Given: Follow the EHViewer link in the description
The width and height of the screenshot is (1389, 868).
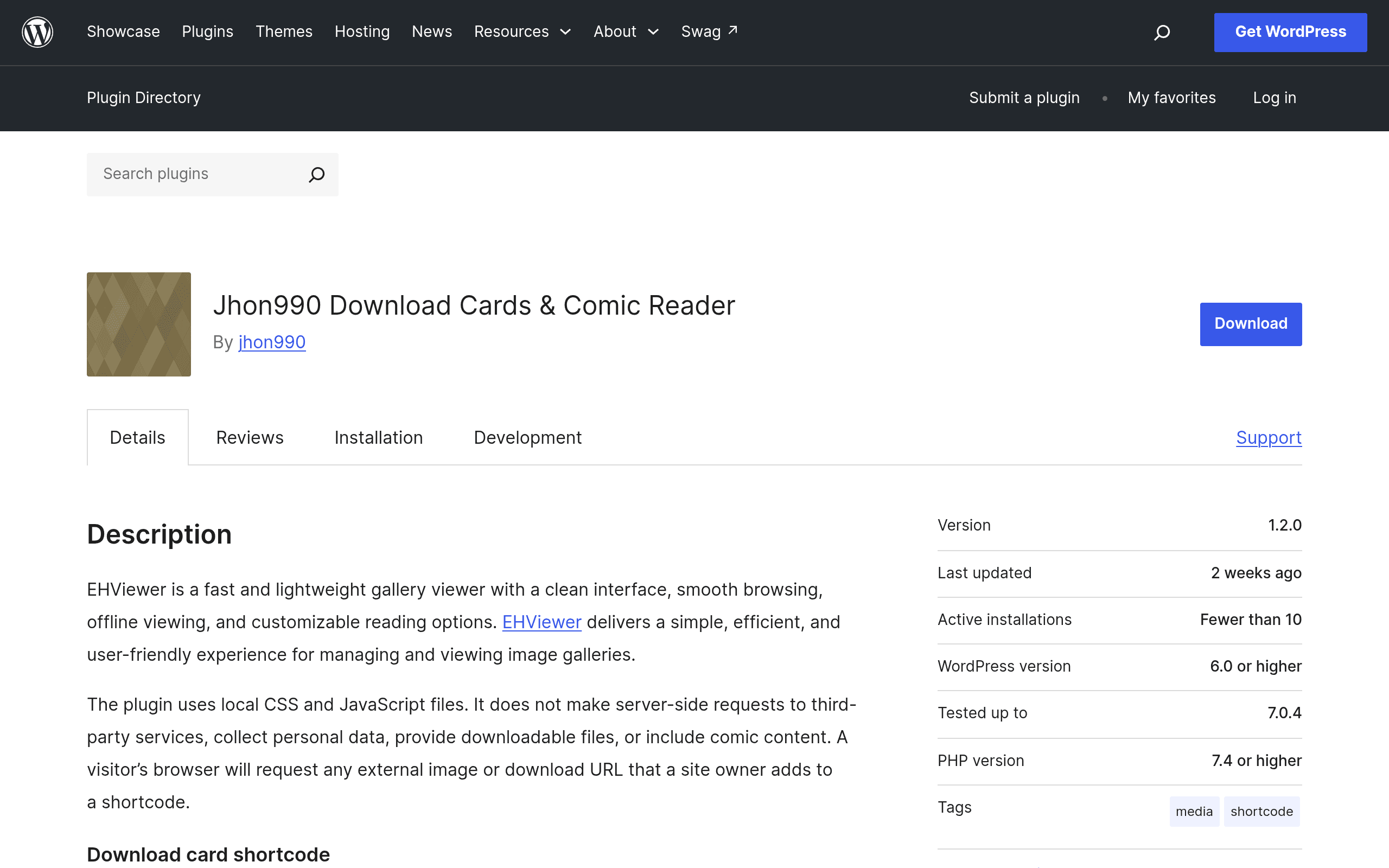Looking at the screenshot, I should [x=542, y=622].
